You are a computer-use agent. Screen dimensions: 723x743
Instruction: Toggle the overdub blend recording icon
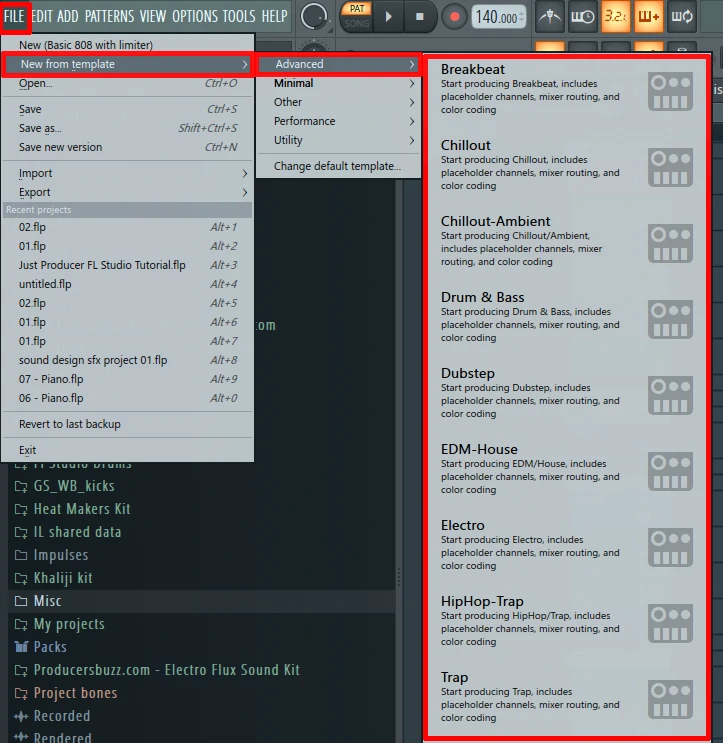649,17
